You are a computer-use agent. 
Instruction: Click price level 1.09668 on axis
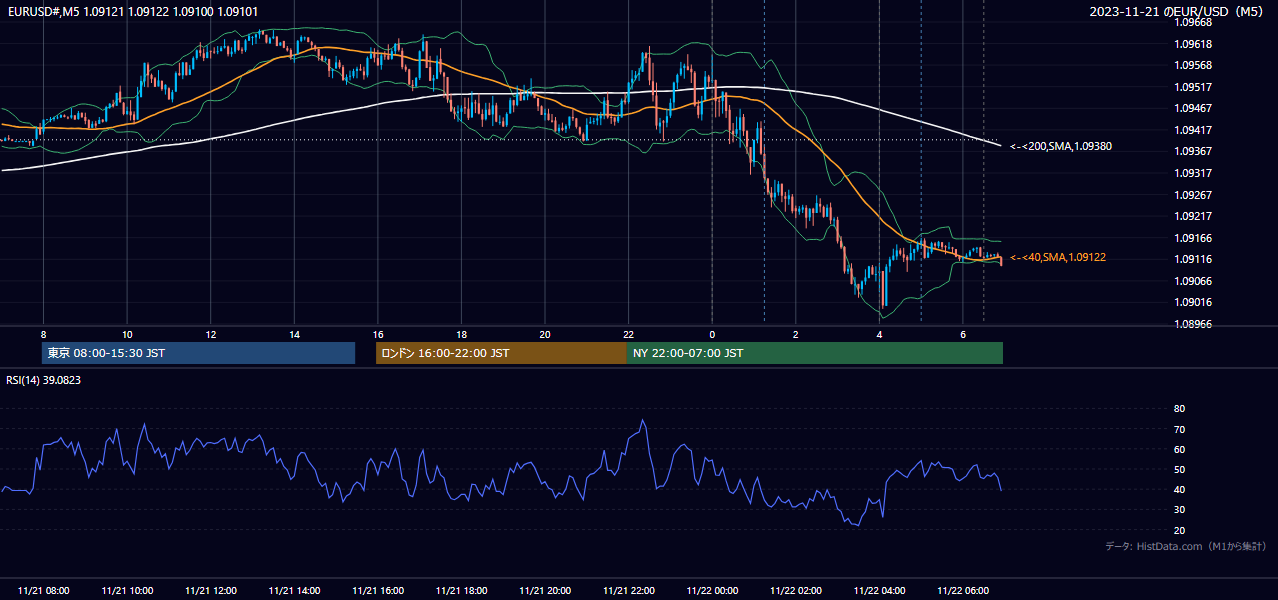(1193, 22)
